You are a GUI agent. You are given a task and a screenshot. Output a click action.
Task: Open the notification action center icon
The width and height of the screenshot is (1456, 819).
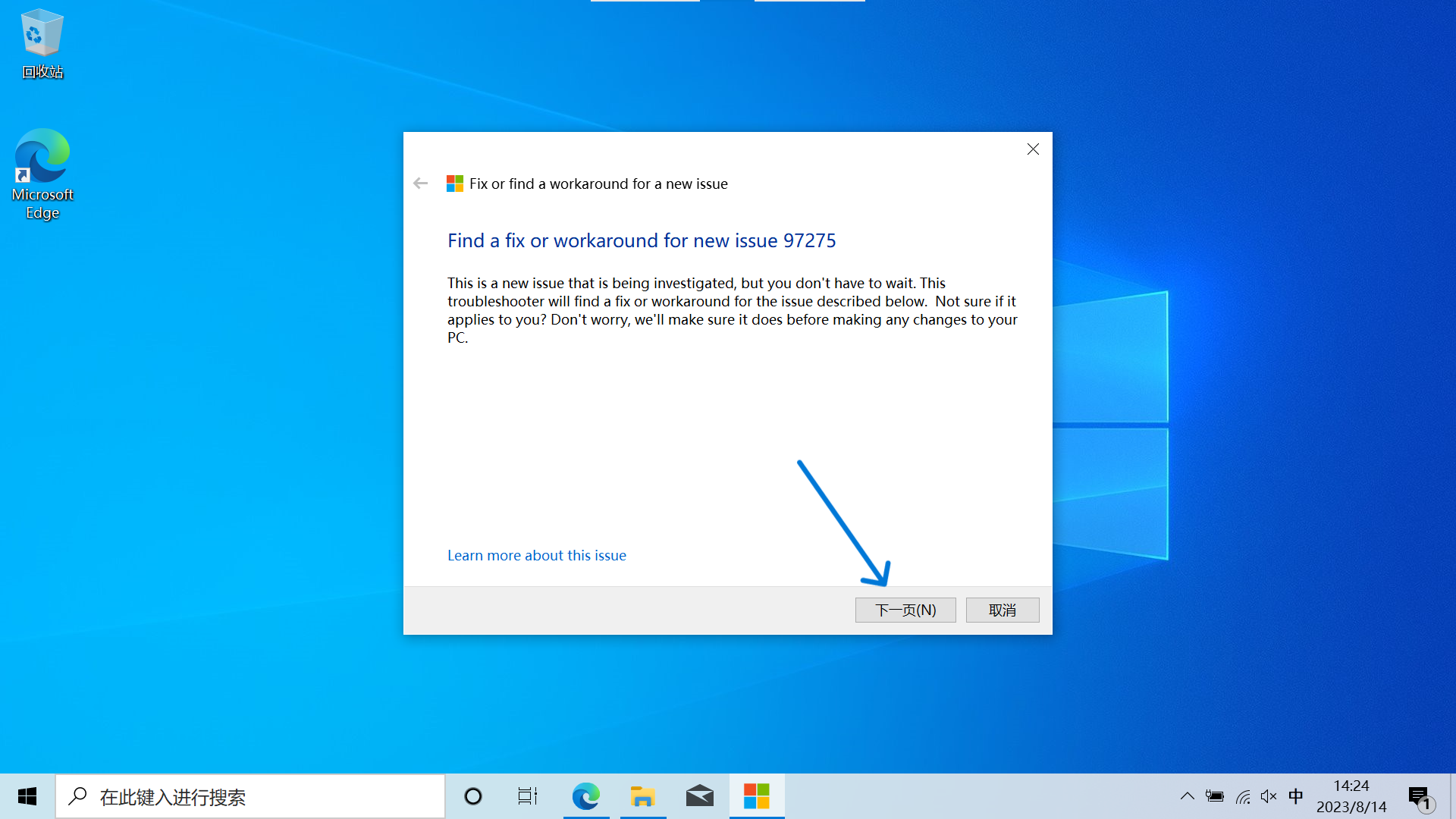(x=1420, y=797)
